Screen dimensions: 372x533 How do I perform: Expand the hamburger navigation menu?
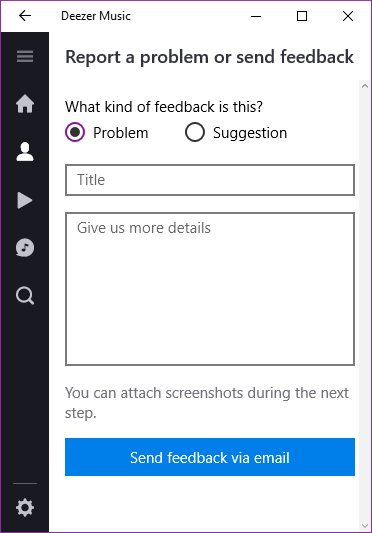click(25, 56)
